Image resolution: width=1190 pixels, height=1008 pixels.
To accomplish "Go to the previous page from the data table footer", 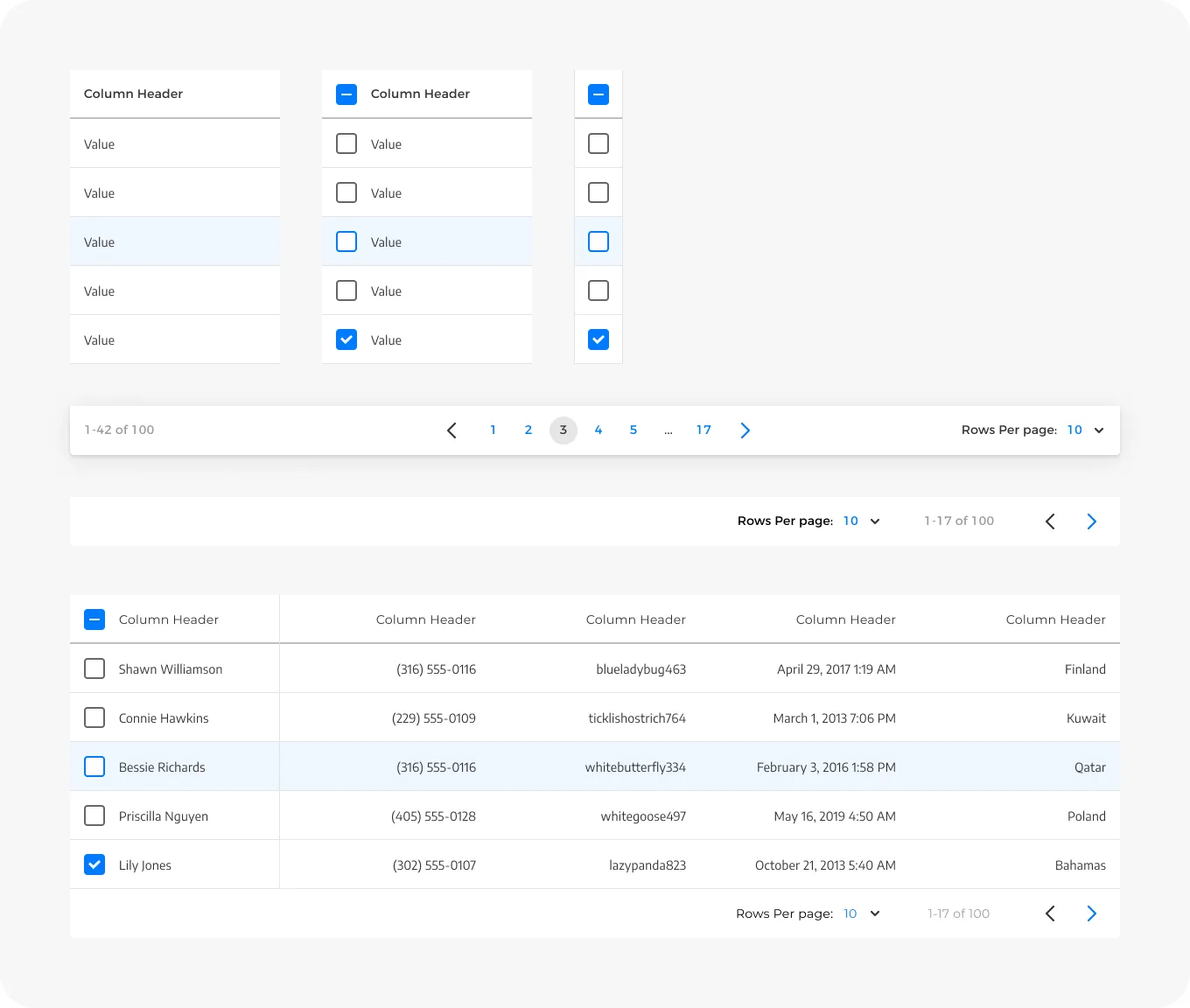I will (x=1050, y=913).
